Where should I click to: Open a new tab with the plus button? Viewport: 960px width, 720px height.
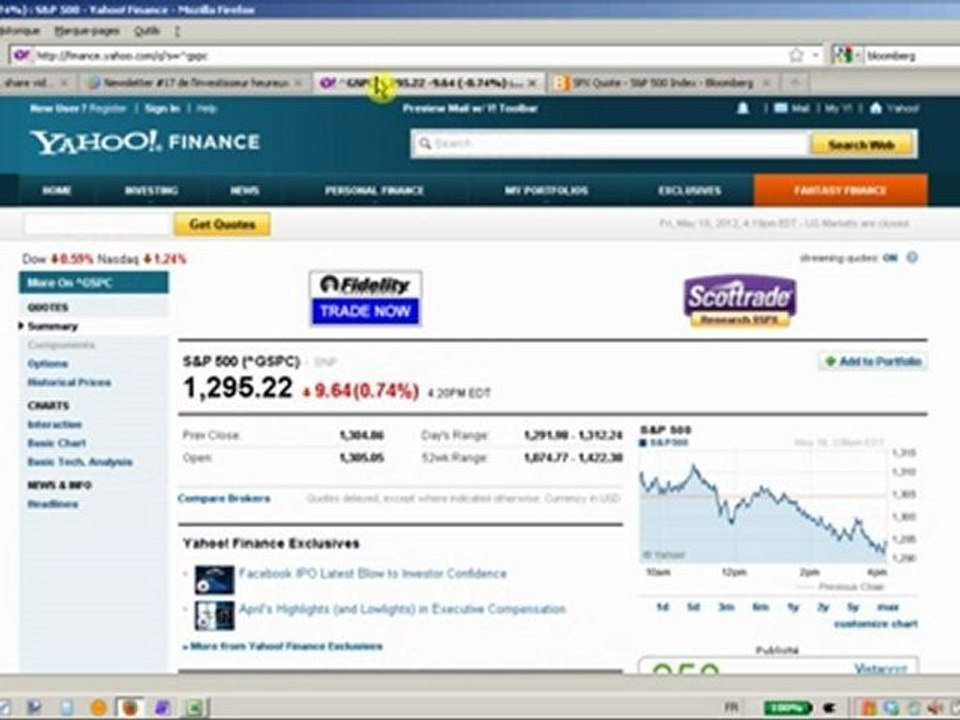(795, 82)
